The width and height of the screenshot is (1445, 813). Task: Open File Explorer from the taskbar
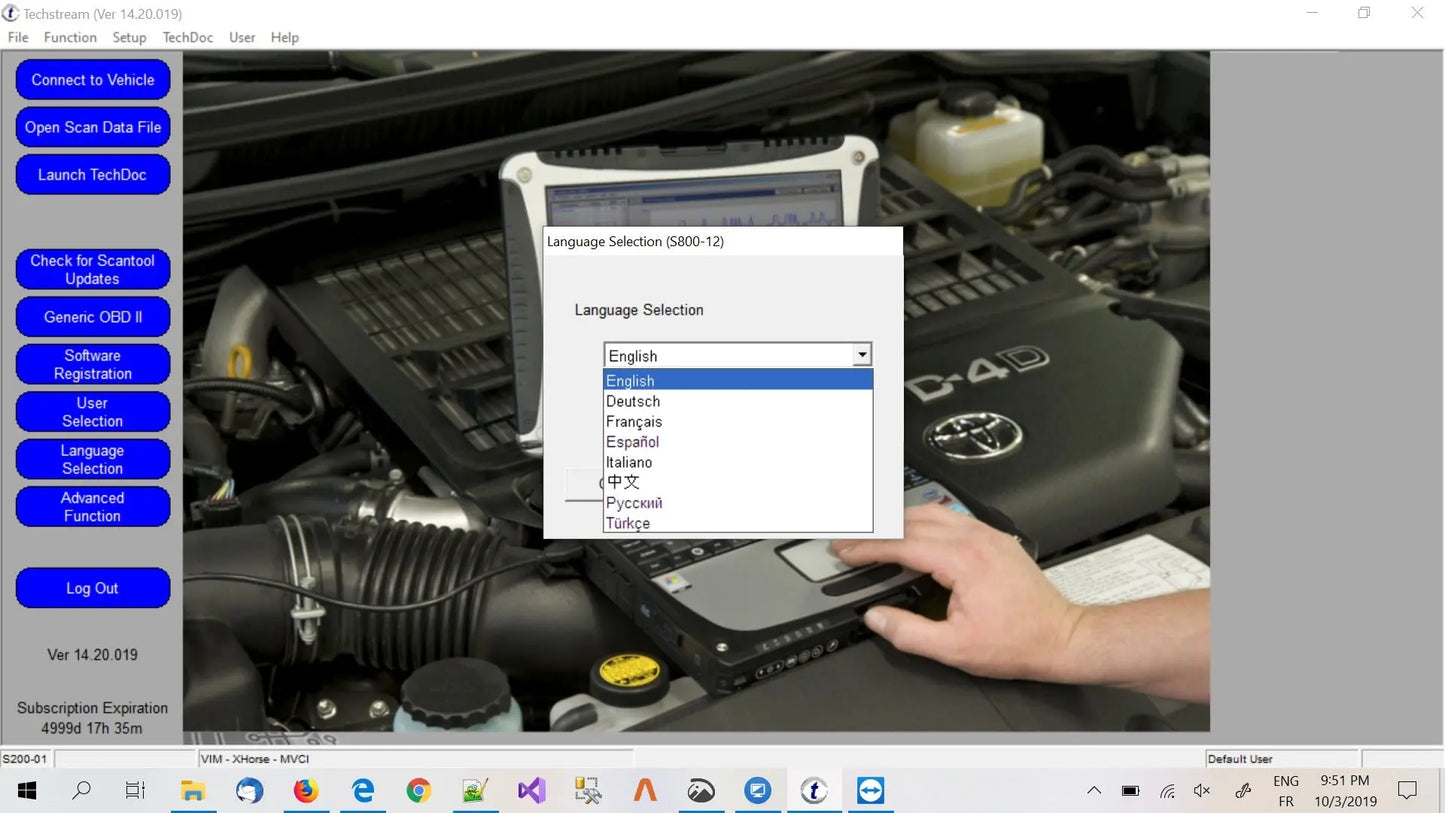(193, 790)
